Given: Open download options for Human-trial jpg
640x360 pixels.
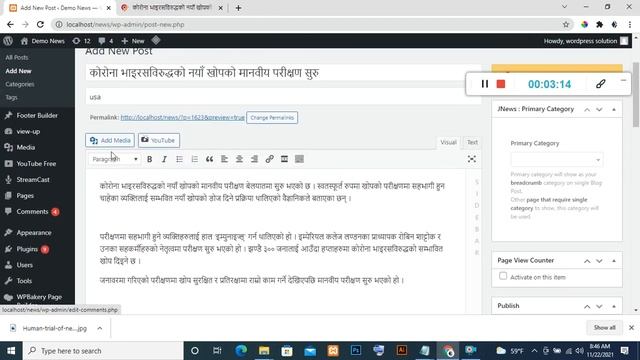Looking at the screenshot, I should [x=100, y=328].
